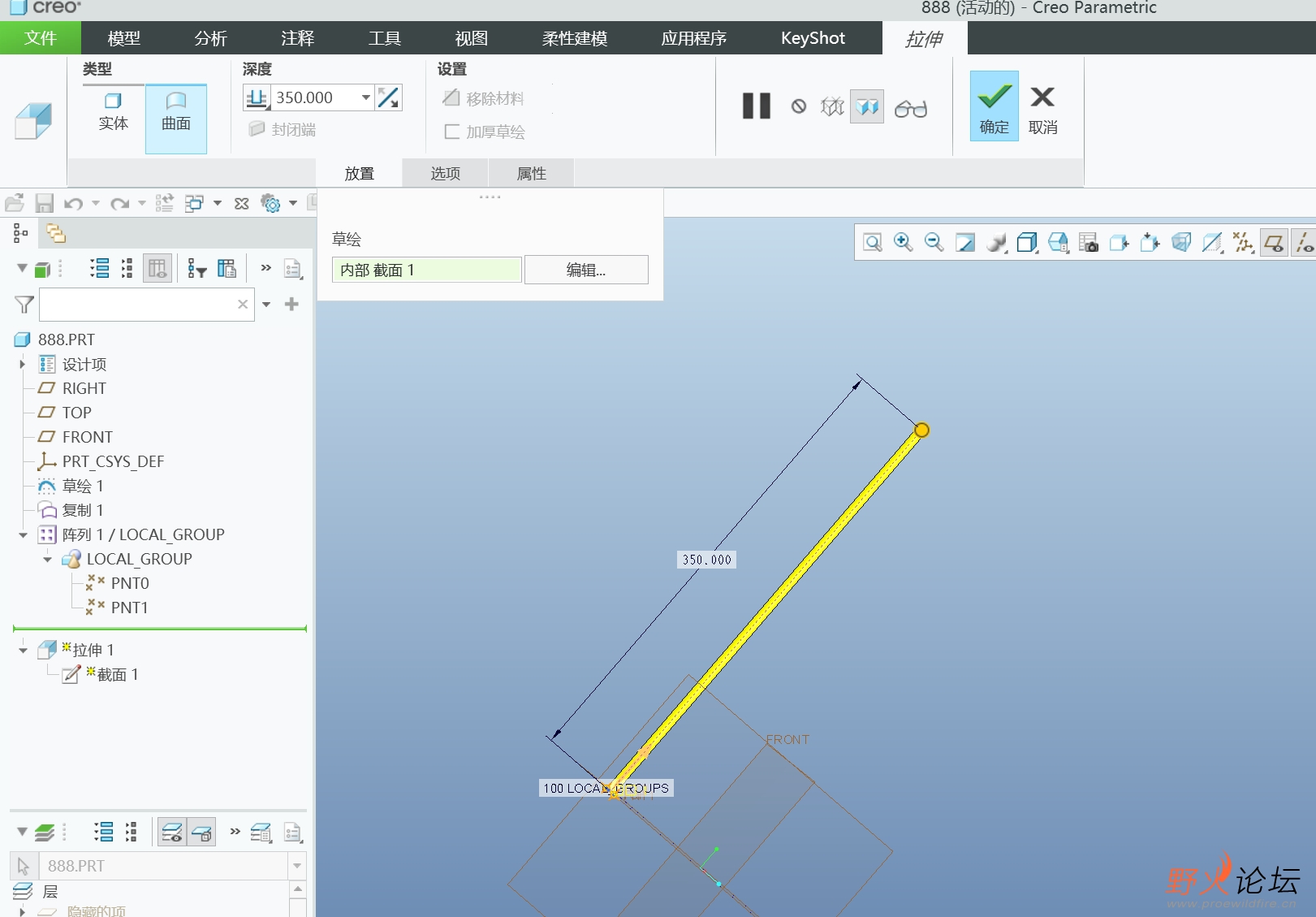Open the depth value dropdown arrow
Screen dimensions: 1316x917
click(x=366, y=97)
